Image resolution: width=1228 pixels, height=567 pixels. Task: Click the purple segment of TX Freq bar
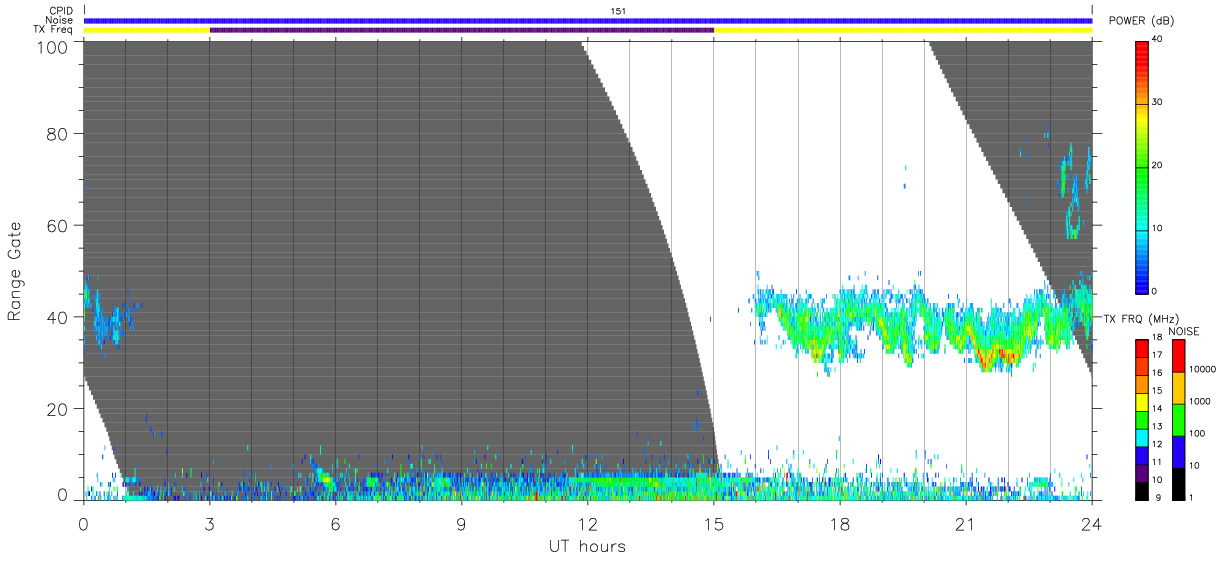(x=462, y=30)
